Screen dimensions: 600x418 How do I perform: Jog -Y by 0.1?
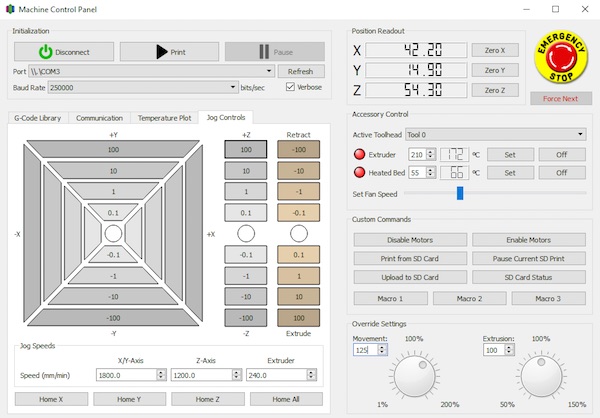113,255
